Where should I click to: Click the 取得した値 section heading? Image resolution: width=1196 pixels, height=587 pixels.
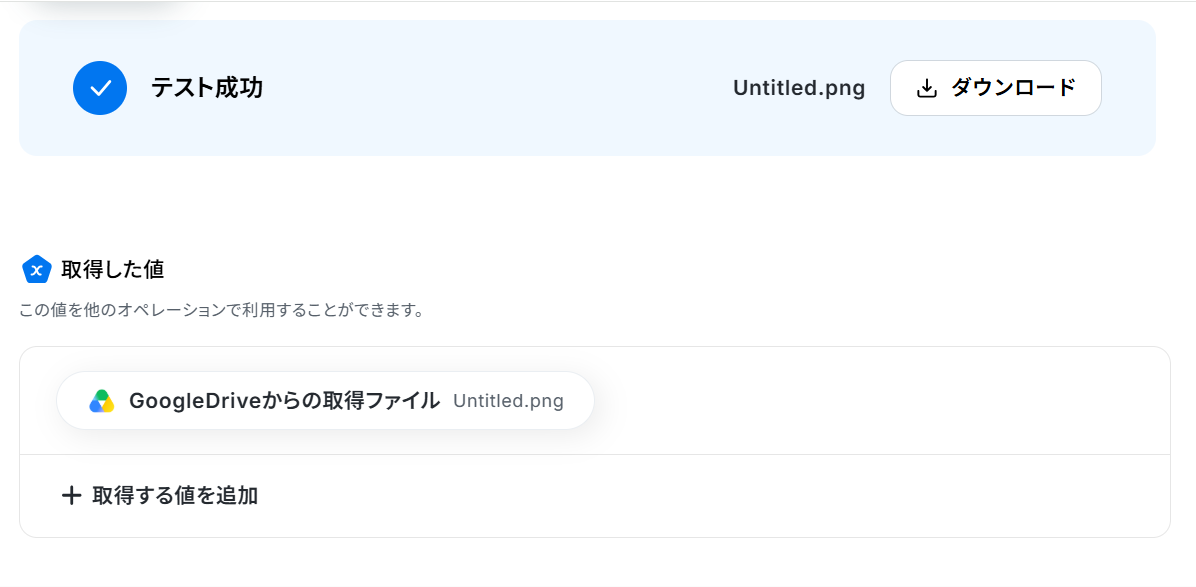click(x=113, y=269)
